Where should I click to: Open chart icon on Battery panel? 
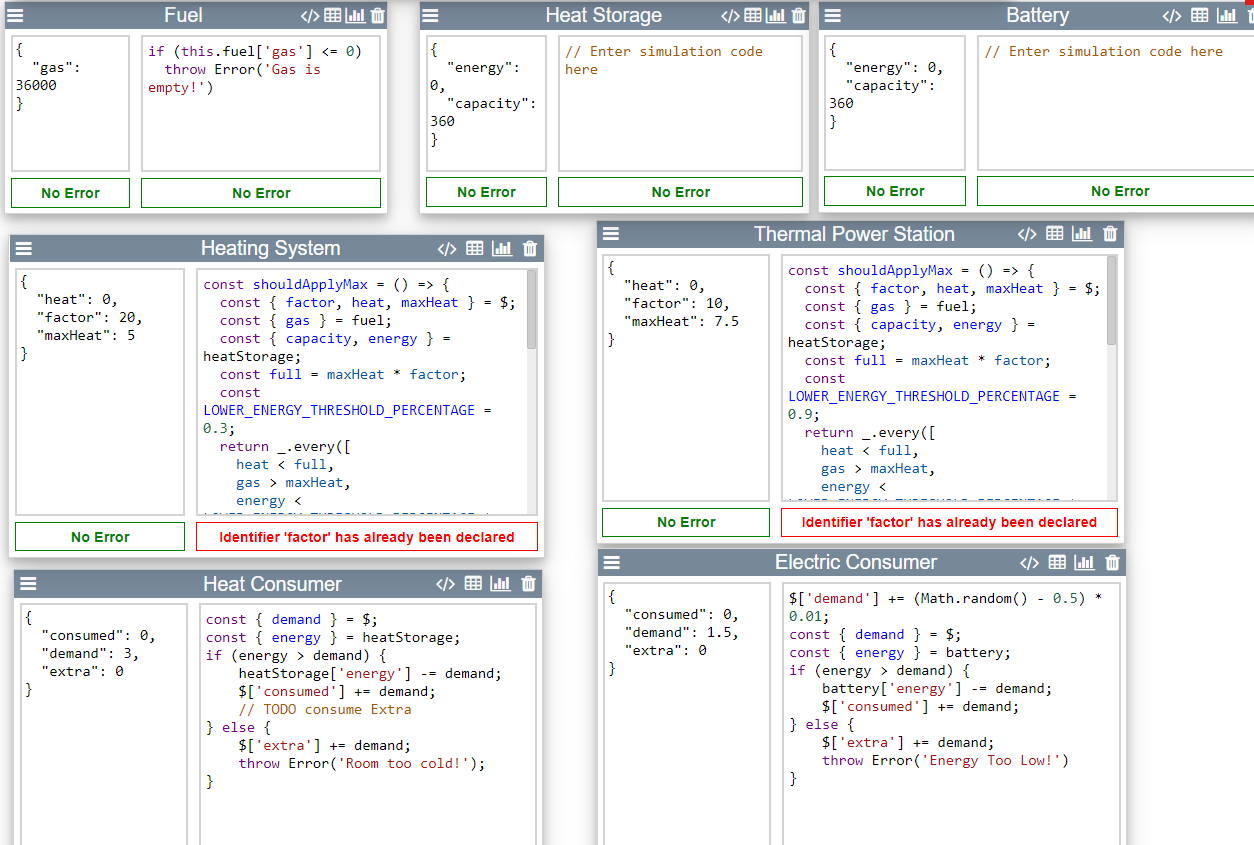point(1226,15)
